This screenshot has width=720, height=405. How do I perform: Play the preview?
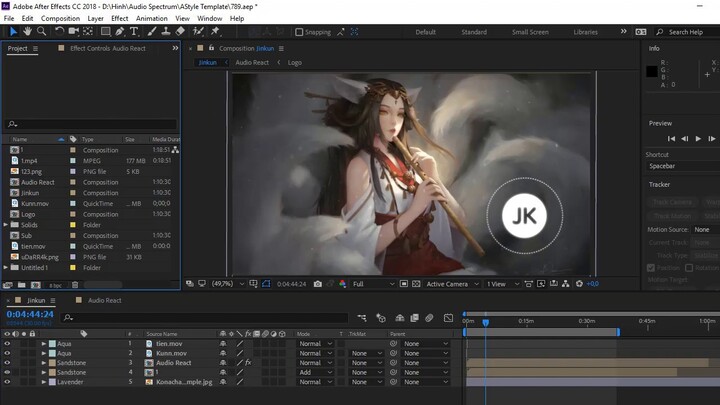[x=698, y=139]
